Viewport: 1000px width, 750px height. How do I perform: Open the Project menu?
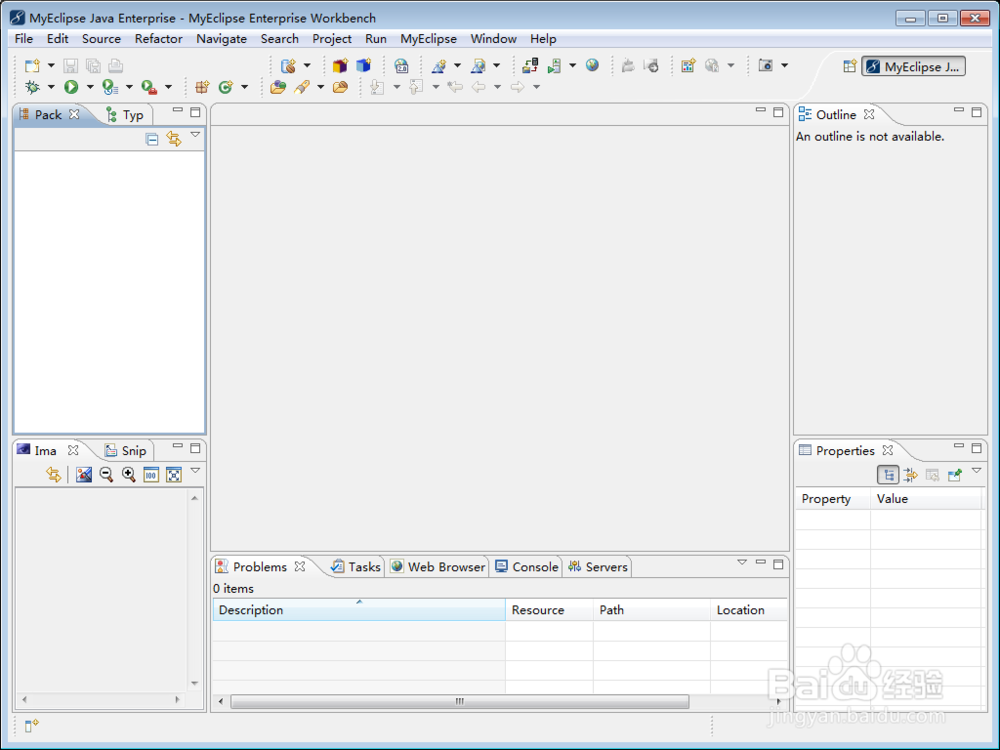pyautogui.click(x=332, y=39)
